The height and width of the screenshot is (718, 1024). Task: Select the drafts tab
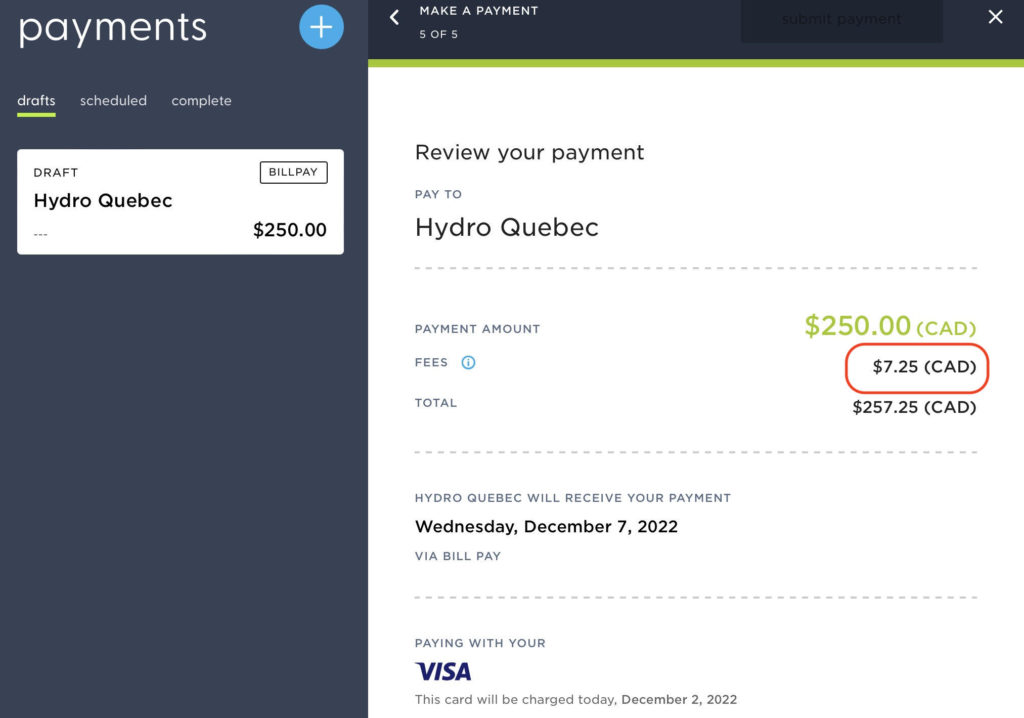[36, 100]
